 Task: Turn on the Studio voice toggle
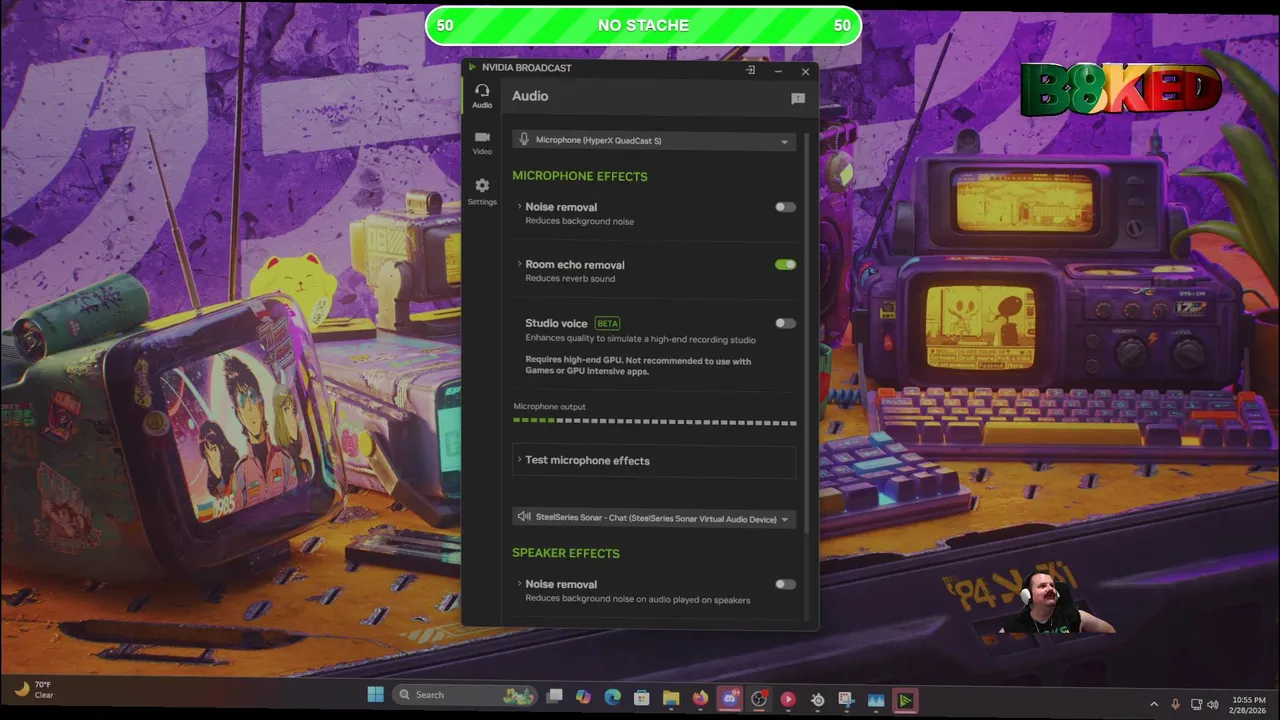(x=785, y=323)
